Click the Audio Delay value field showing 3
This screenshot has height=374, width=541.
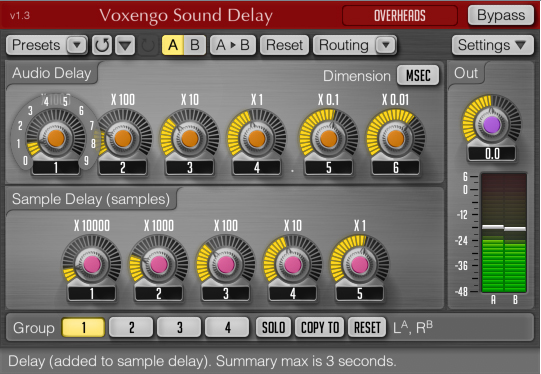coord(190,168)
